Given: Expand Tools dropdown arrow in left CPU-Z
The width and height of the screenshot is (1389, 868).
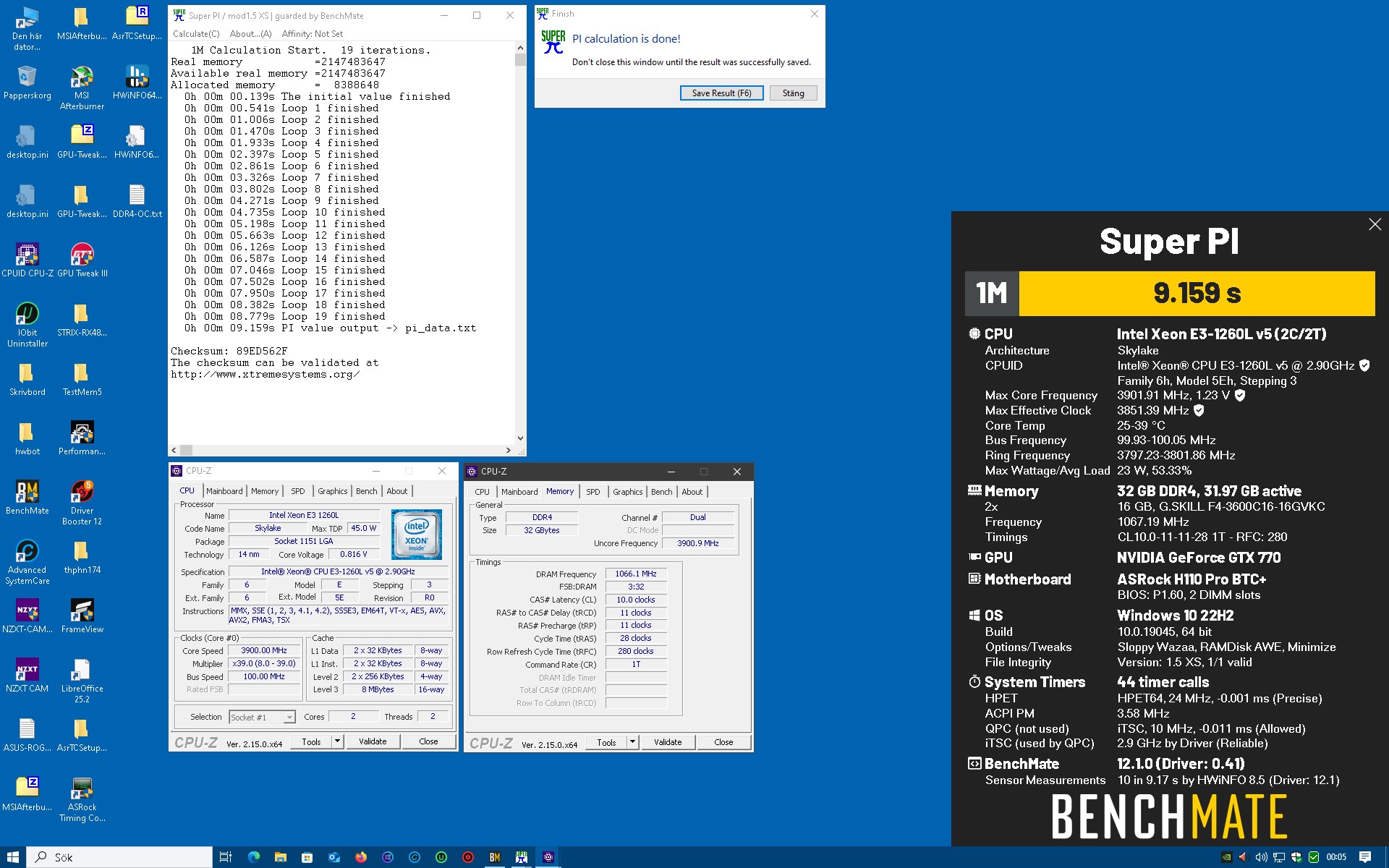Looking at the screenshot, I should coord(337,741).
